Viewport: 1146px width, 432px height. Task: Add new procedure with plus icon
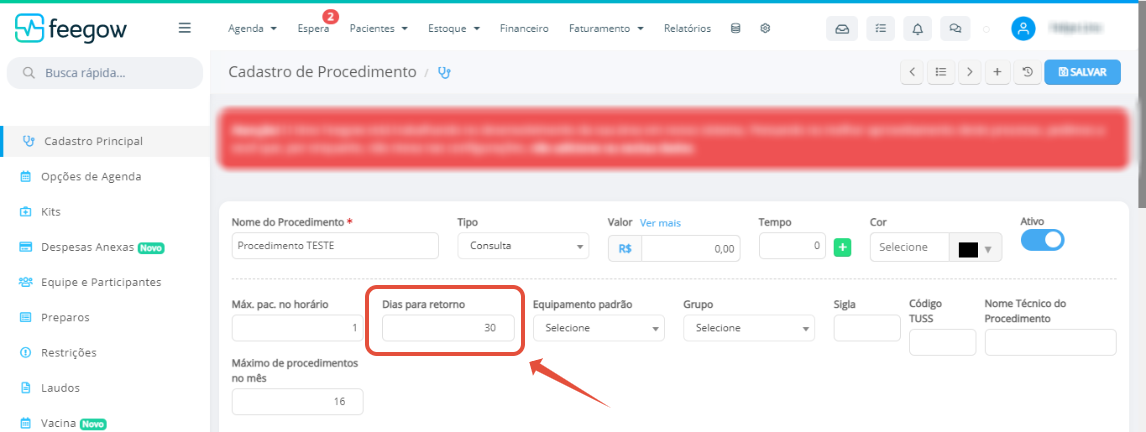click(998, 72)
